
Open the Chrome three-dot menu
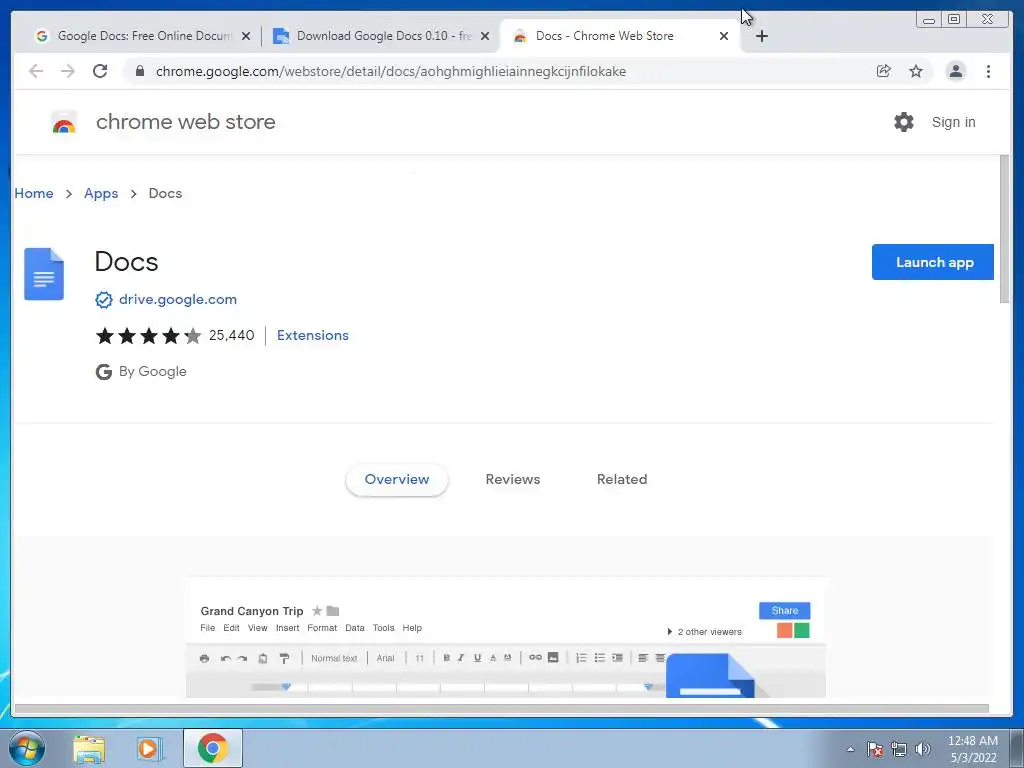(988, 71)
